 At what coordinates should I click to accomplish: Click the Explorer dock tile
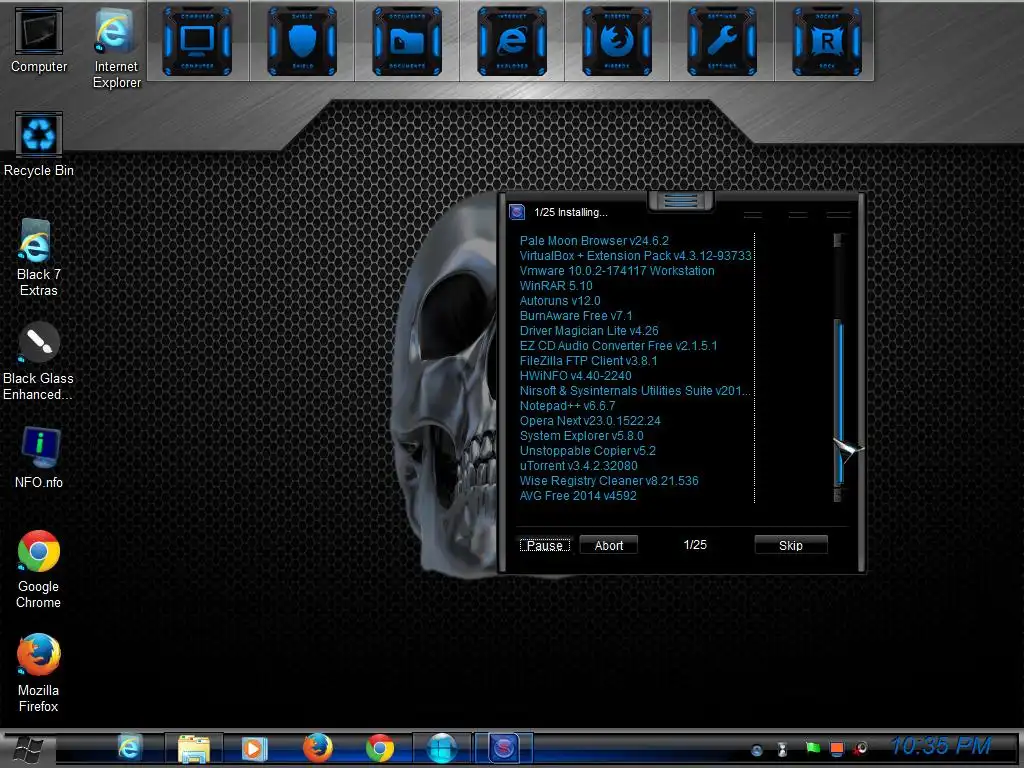click(512, 41)
